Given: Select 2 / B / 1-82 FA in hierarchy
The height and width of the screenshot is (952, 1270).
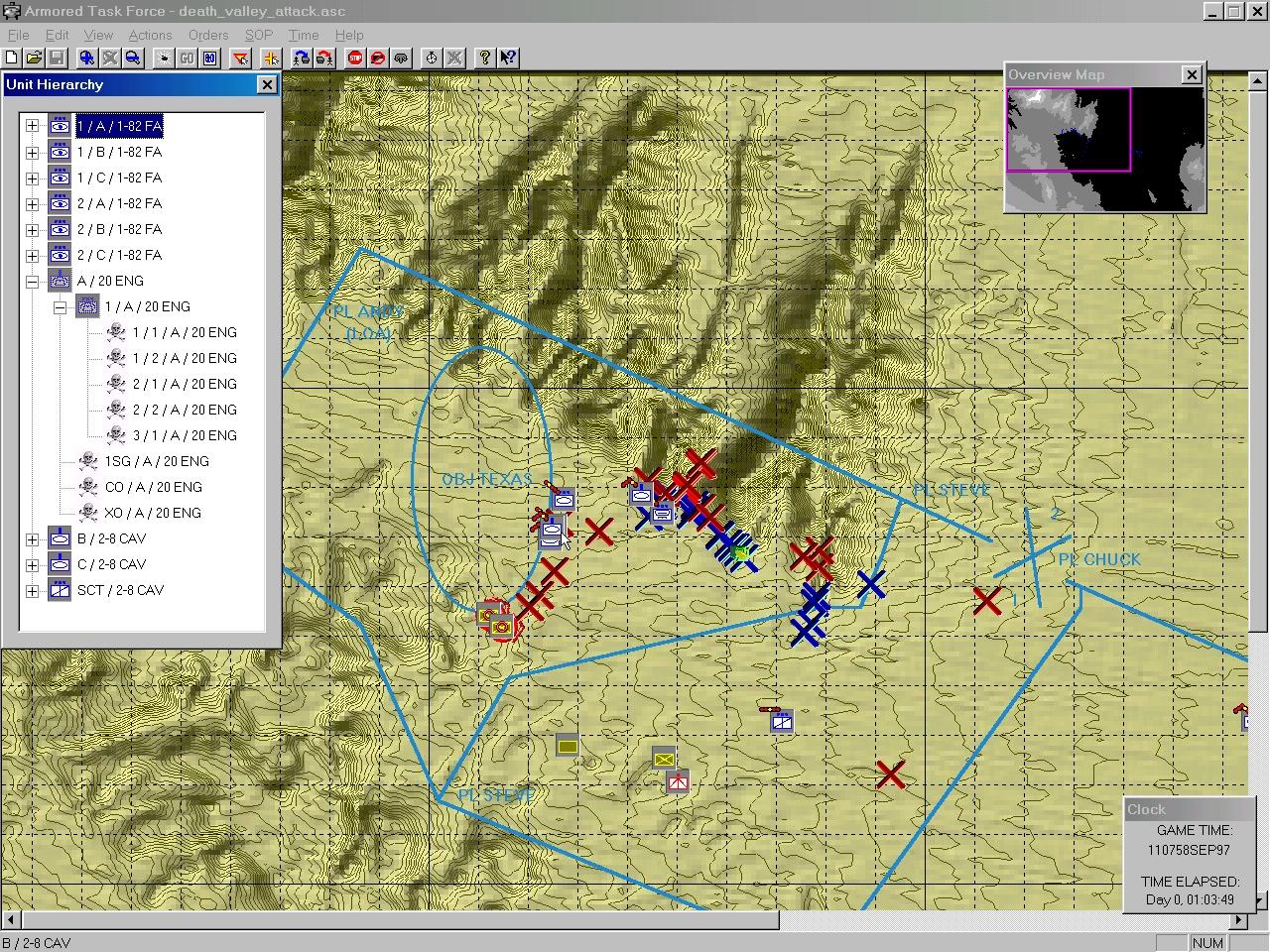Looking at the screenshot, I should tap(119, 230).
